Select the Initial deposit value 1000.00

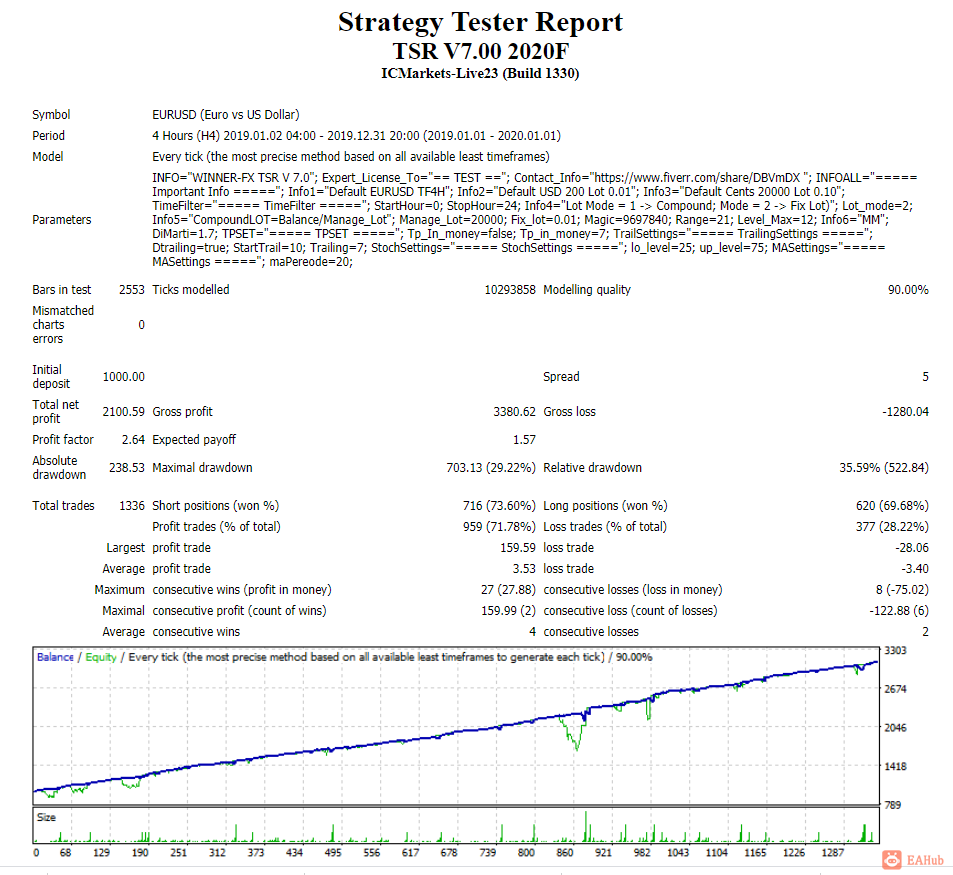[124, 377]
